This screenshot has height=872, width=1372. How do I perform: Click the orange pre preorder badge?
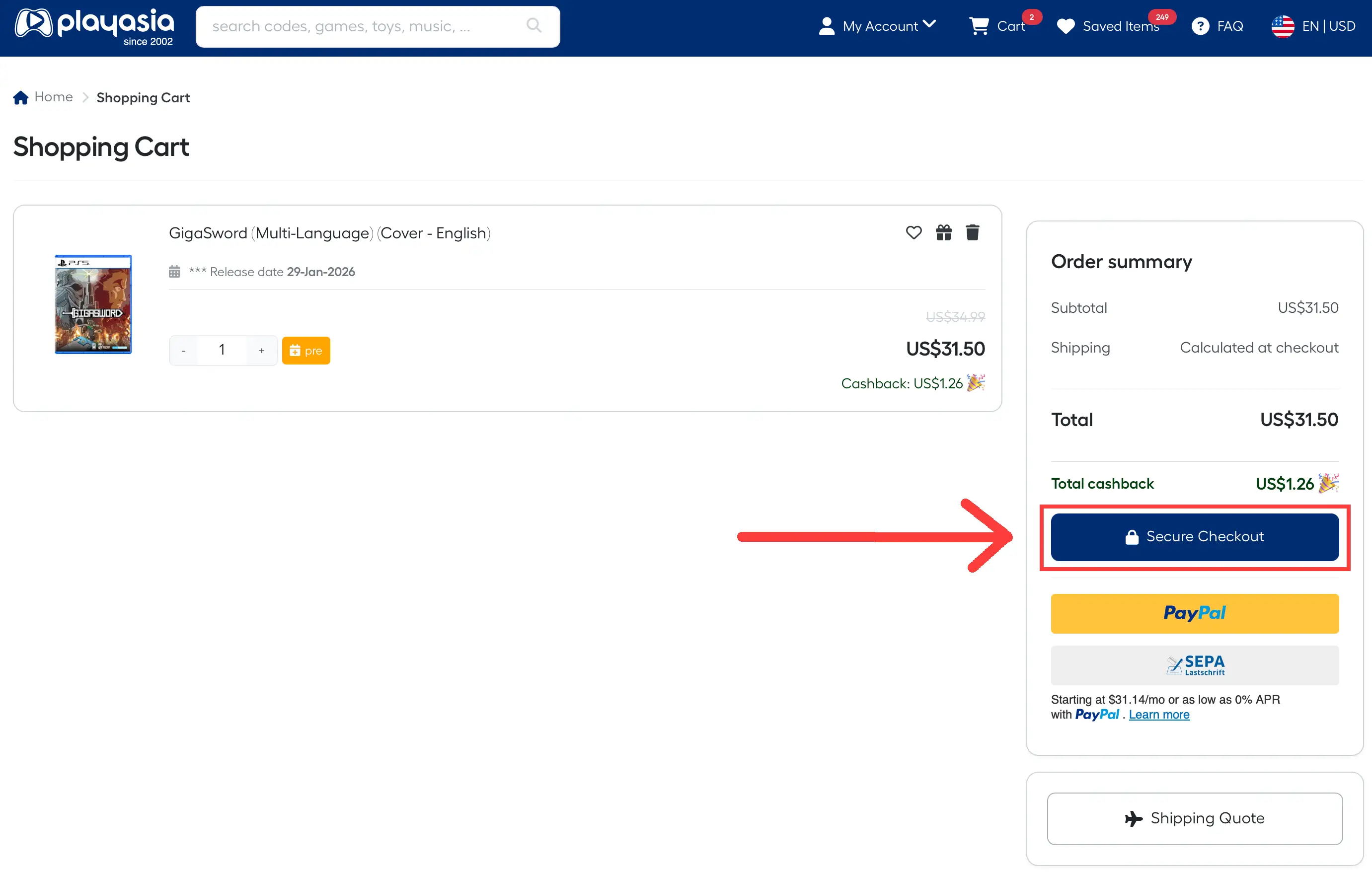(306, 350)
